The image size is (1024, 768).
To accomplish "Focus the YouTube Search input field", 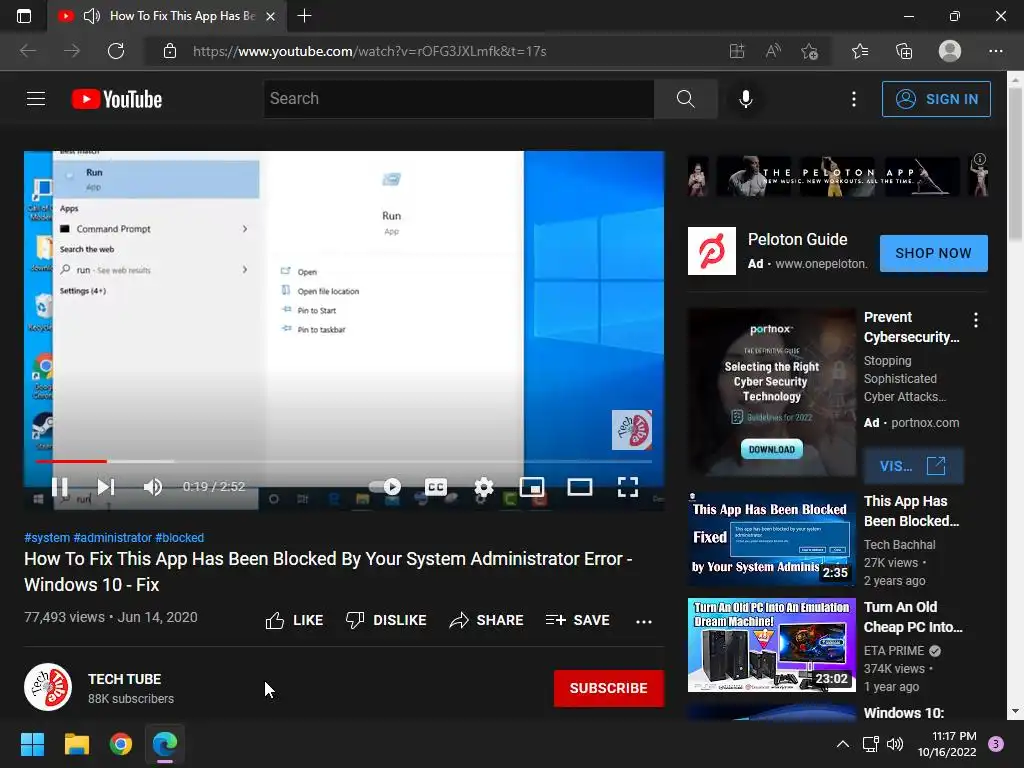I will [458, 99].
